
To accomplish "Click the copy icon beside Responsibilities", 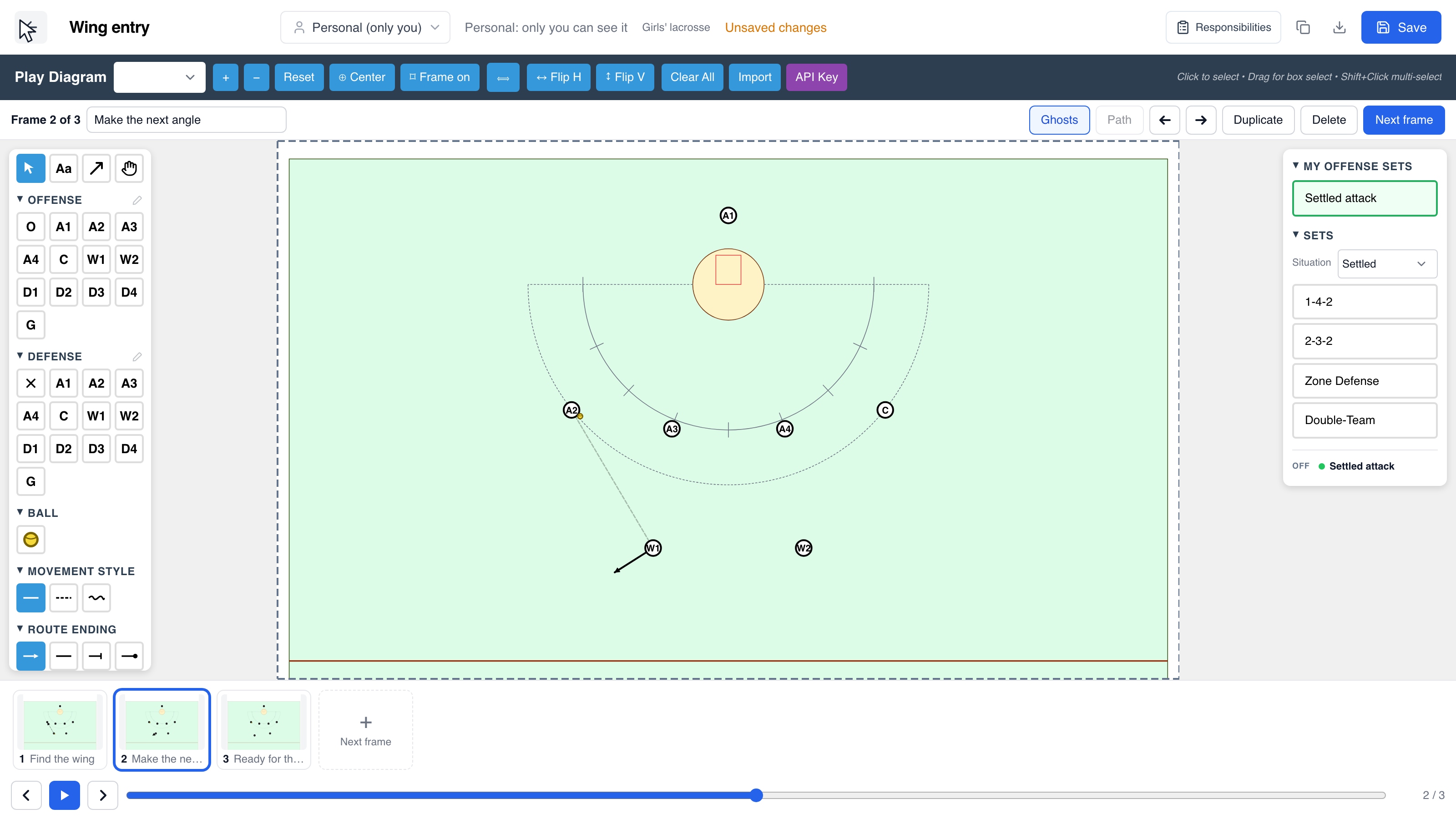I will tap(1303, 27).
